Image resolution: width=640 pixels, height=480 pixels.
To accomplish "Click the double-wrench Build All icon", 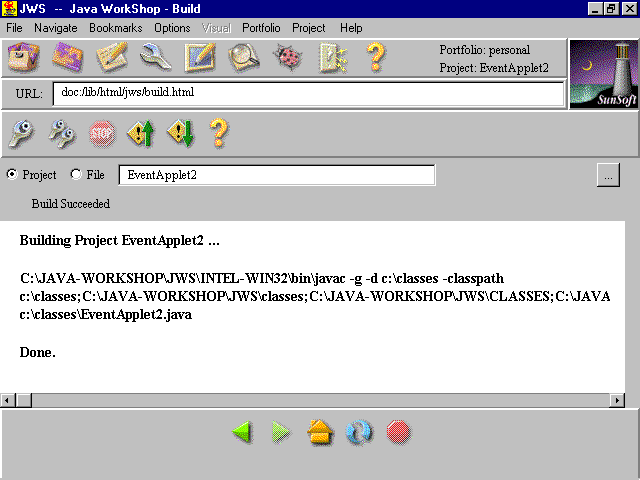I will (62, 133).
